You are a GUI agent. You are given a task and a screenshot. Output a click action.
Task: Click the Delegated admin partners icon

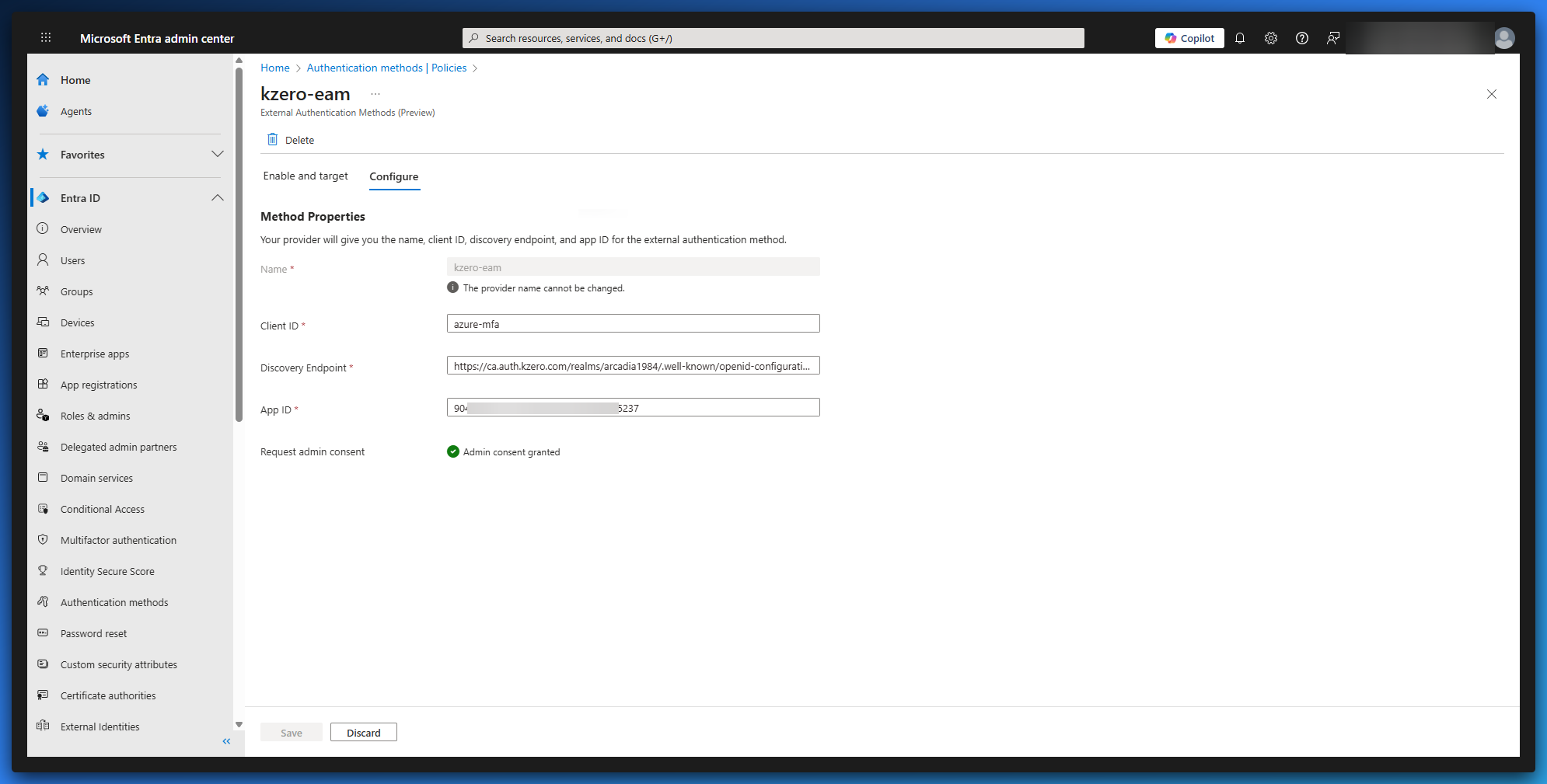click(43, 446)
